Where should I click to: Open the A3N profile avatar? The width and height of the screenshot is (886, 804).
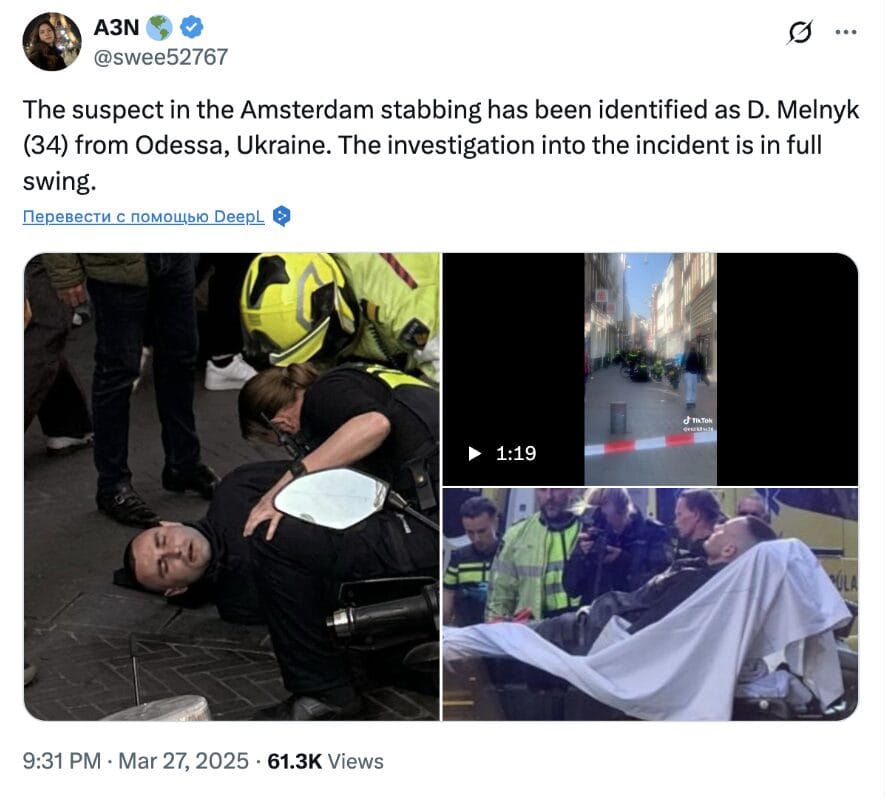pyautogui.click(x=51, y=42)
